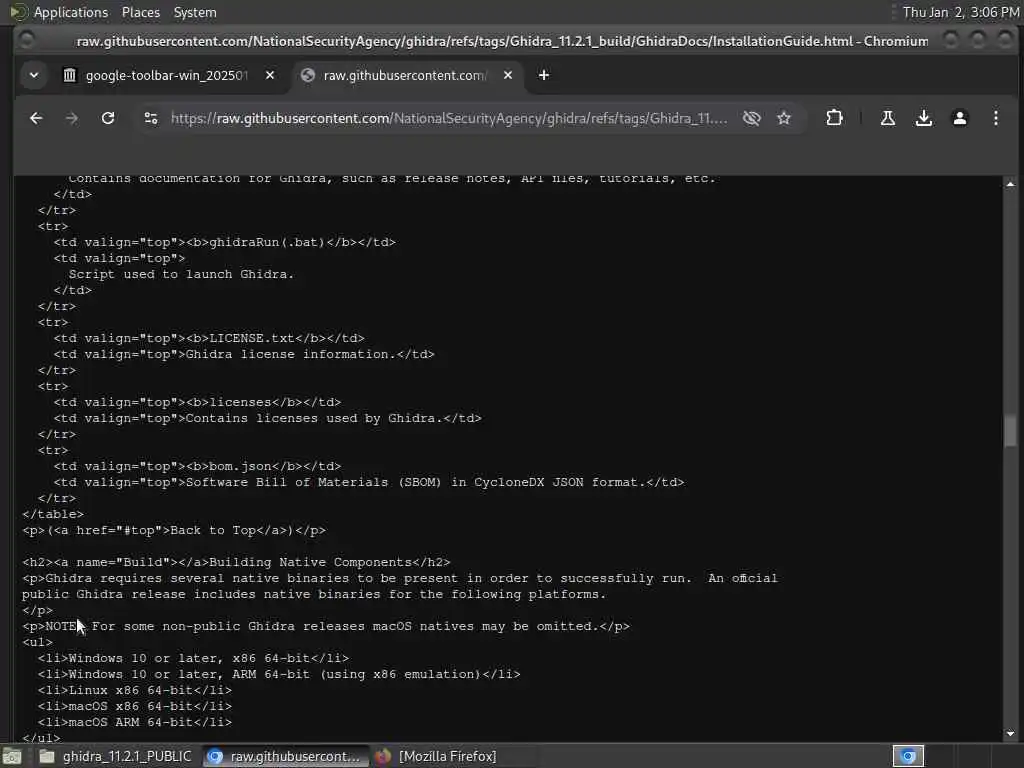Close the google-toolbar-win tab
The image size is (1024, 768).
(270, 75)
